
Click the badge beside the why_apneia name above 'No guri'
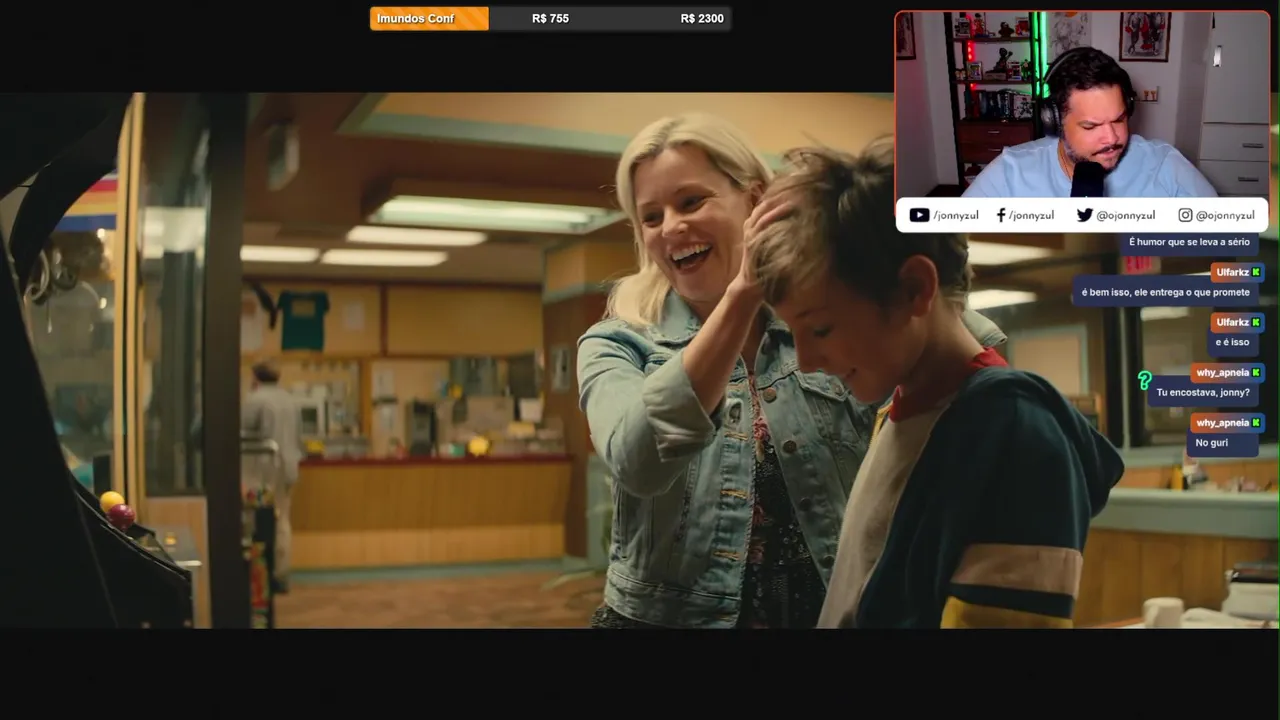coord(1256,423)
